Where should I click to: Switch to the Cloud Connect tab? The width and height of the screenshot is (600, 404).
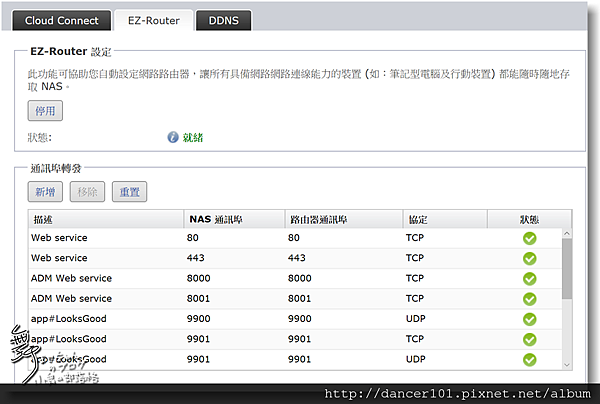[x=62, y=20]
